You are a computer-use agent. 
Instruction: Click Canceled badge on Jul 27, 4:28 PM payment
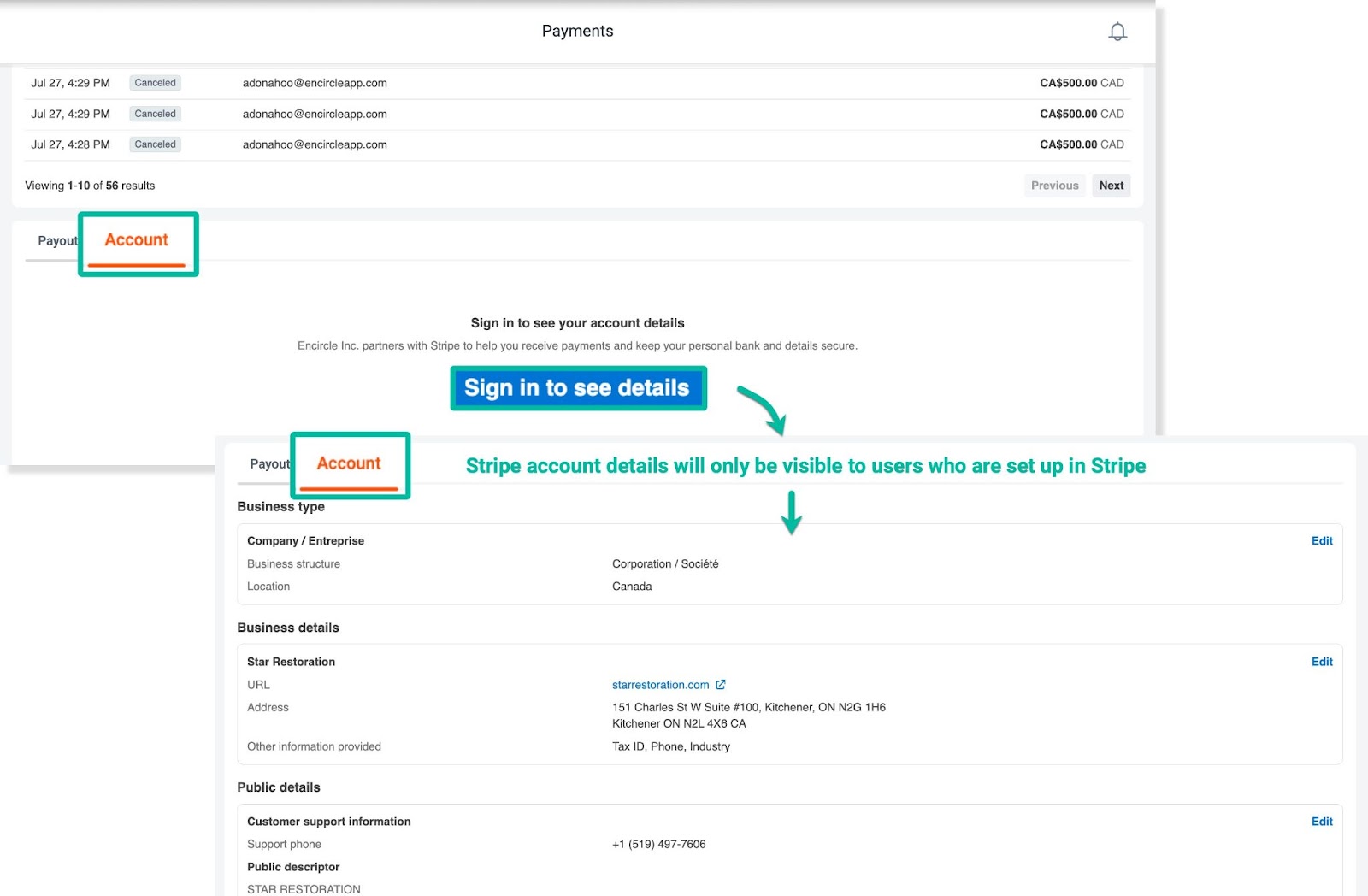(x=155, y=144)
